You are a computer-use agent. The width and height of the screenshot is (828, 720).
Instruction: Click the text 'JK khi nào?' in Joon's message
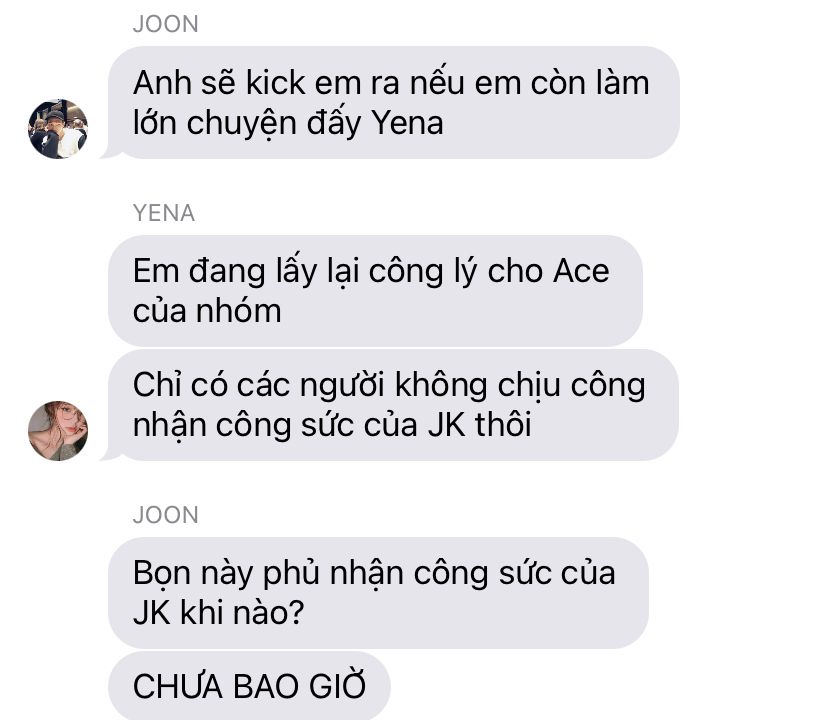(x=219, y=613)
